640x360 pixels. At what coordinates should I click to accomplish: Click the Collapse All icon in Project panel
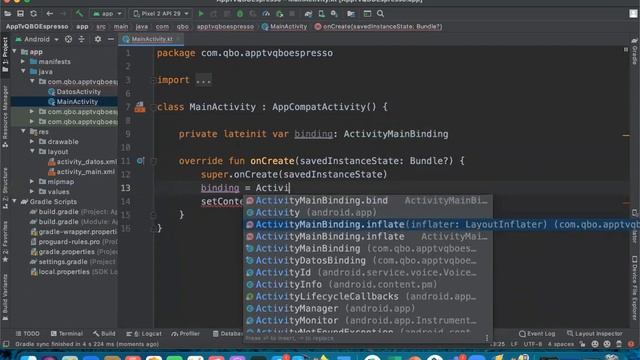click(81, 39)
